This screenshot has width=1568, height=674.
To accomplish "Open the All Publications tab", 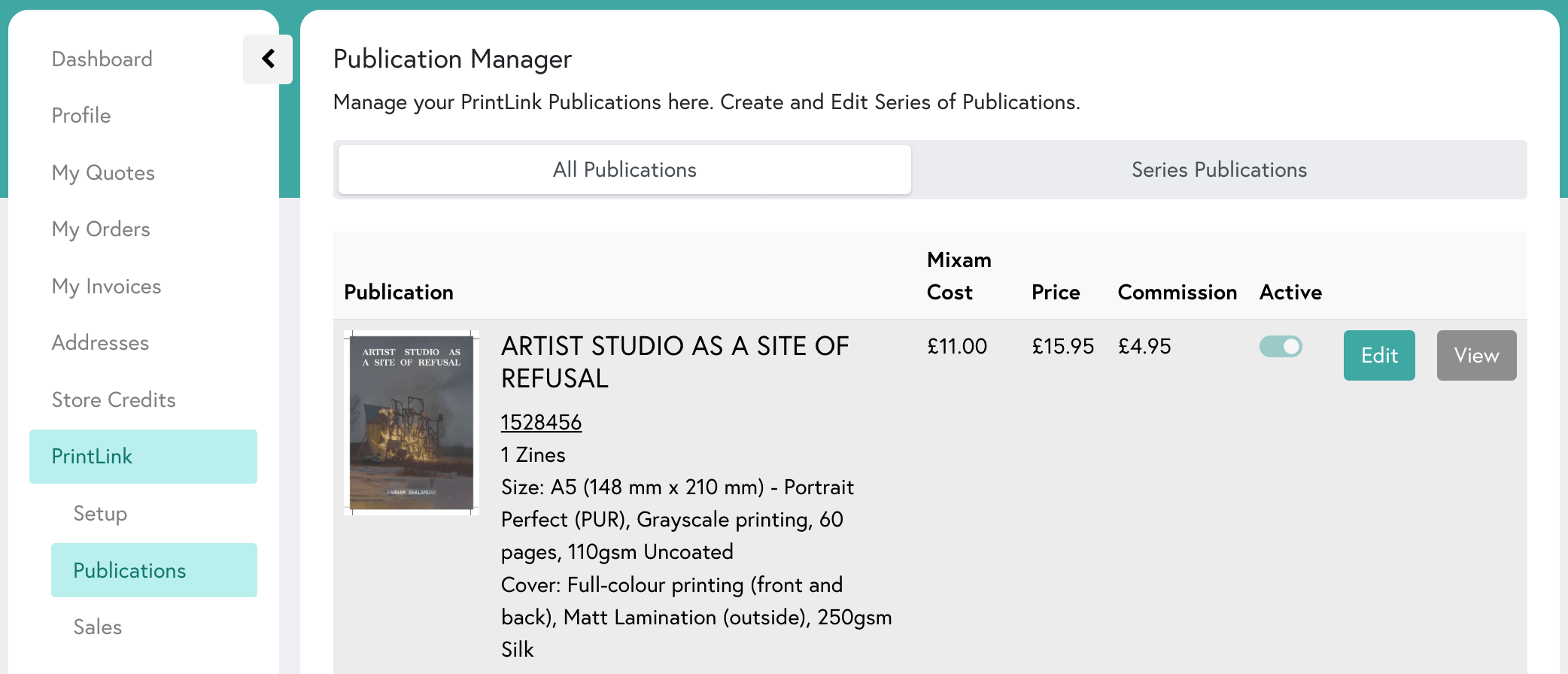I will point(624,170).
